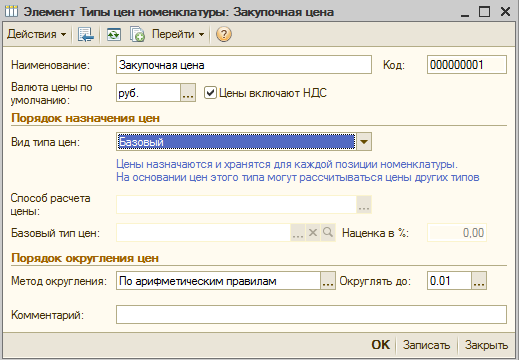Click clear X button for Базовый тип цен
Viewport: 519px width, 360px height.
[313, 232]
